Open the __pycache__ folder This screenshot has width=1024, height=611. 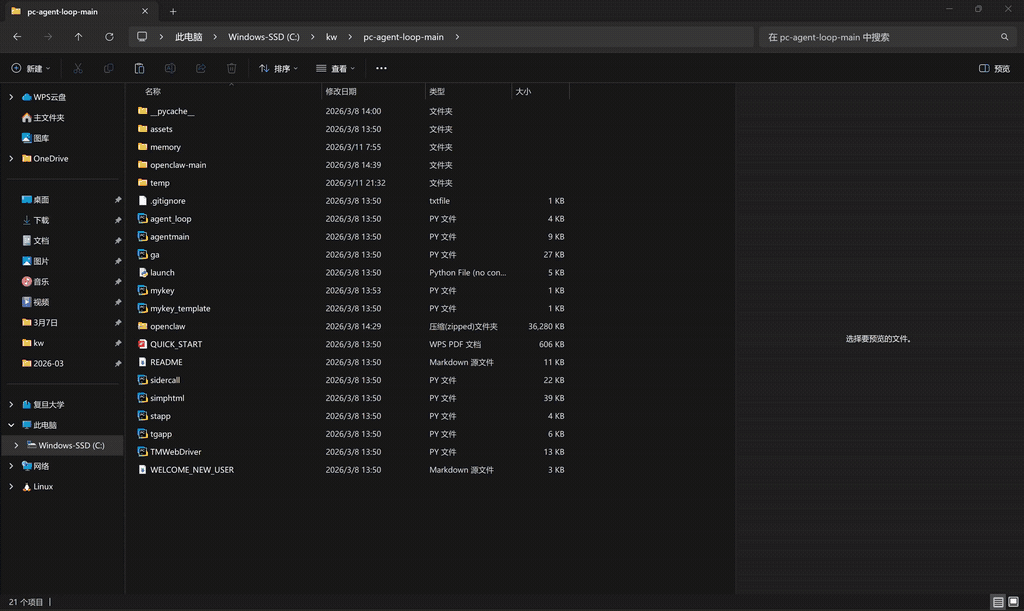pyautogui.click(x=172, y=111)
